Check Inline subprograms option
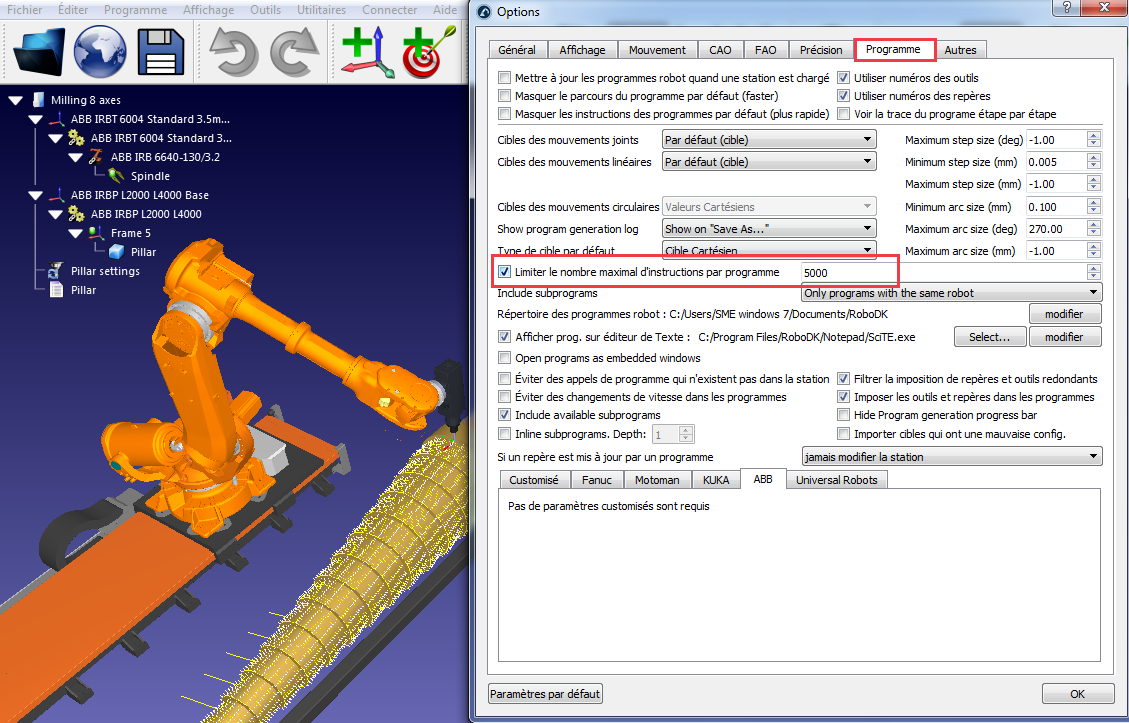The width and height of the screenshot is (1129, 723). coord(505,434)
